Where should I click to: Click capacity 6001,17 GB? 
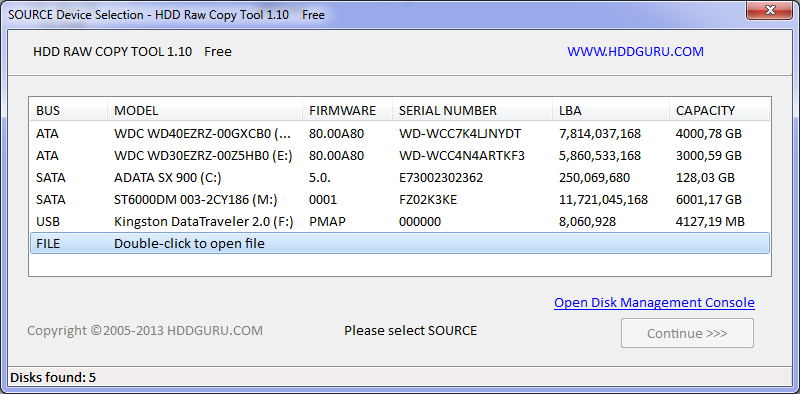pyautogui.click(x=709, y=200)
